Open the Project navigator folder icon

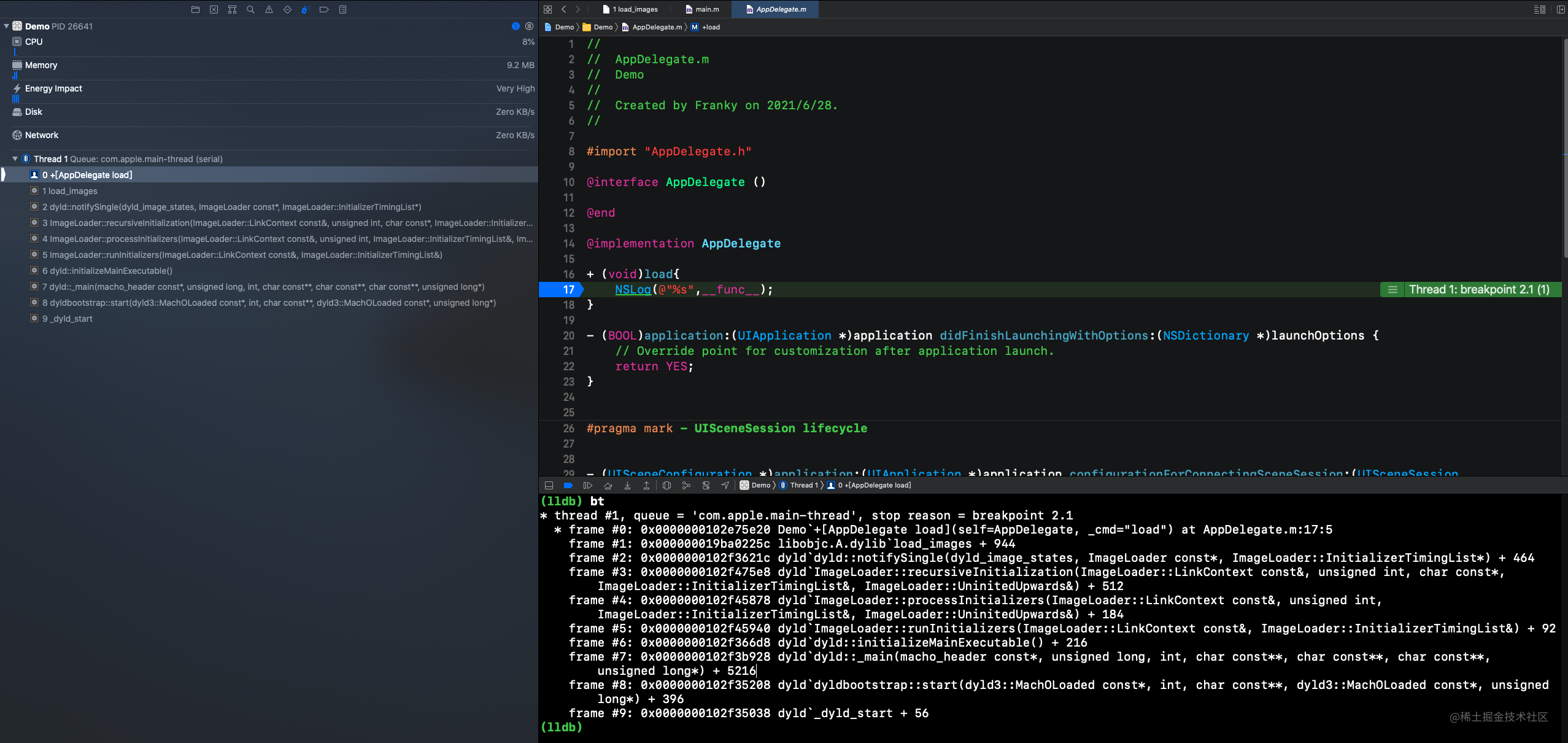coord(195,9)
